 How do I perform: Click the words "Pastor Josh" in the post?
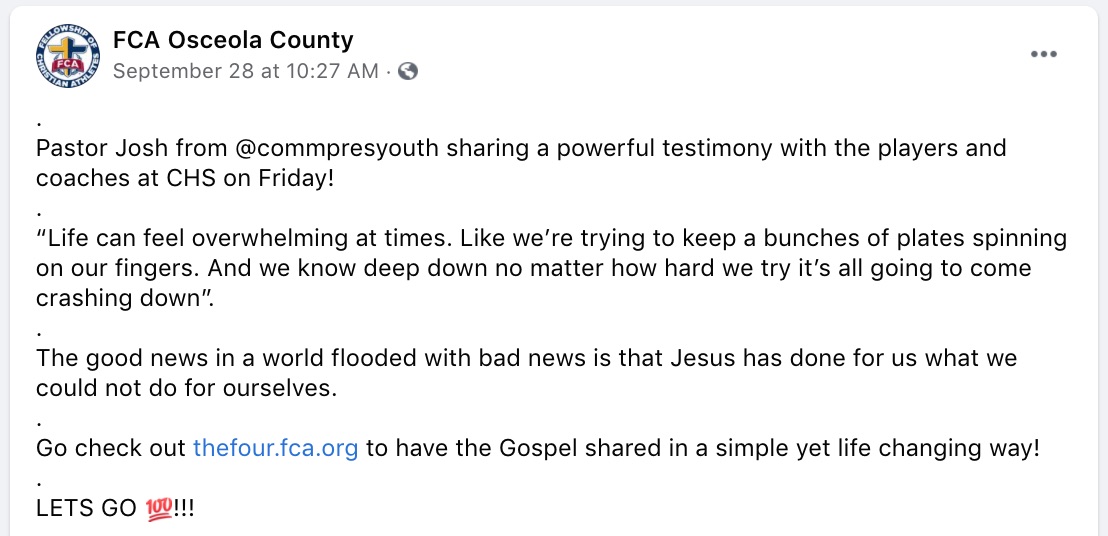click(102, 149)
